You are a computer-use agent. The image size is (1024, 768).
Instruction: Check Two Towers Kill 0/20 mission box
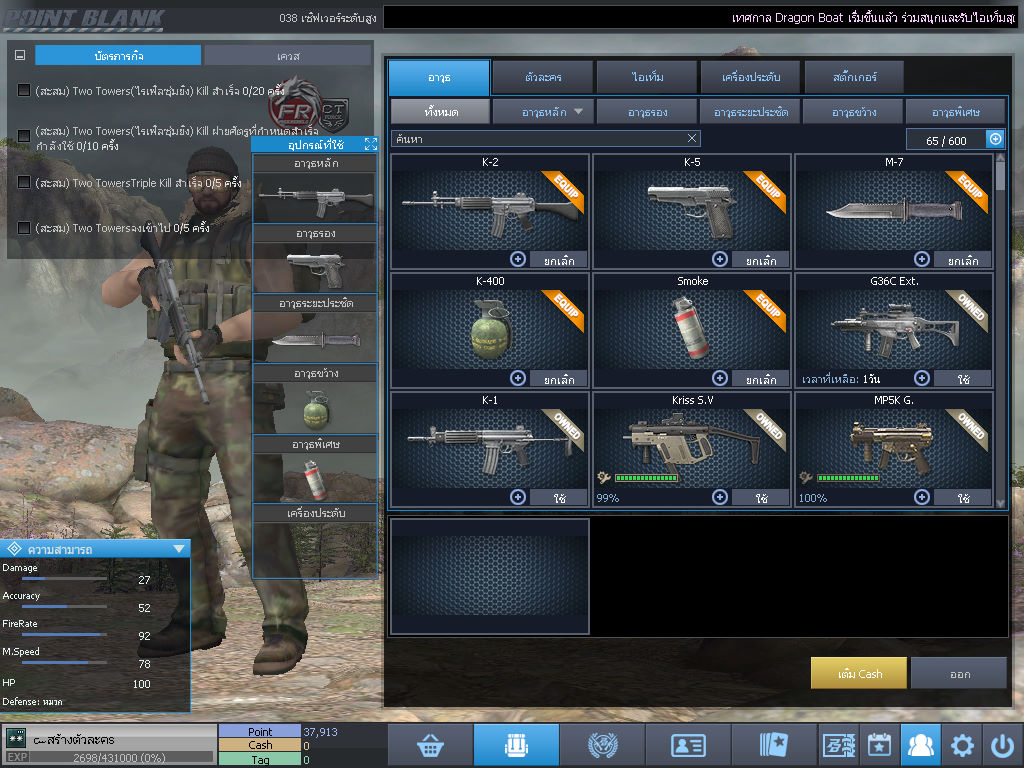coord(24,90)
